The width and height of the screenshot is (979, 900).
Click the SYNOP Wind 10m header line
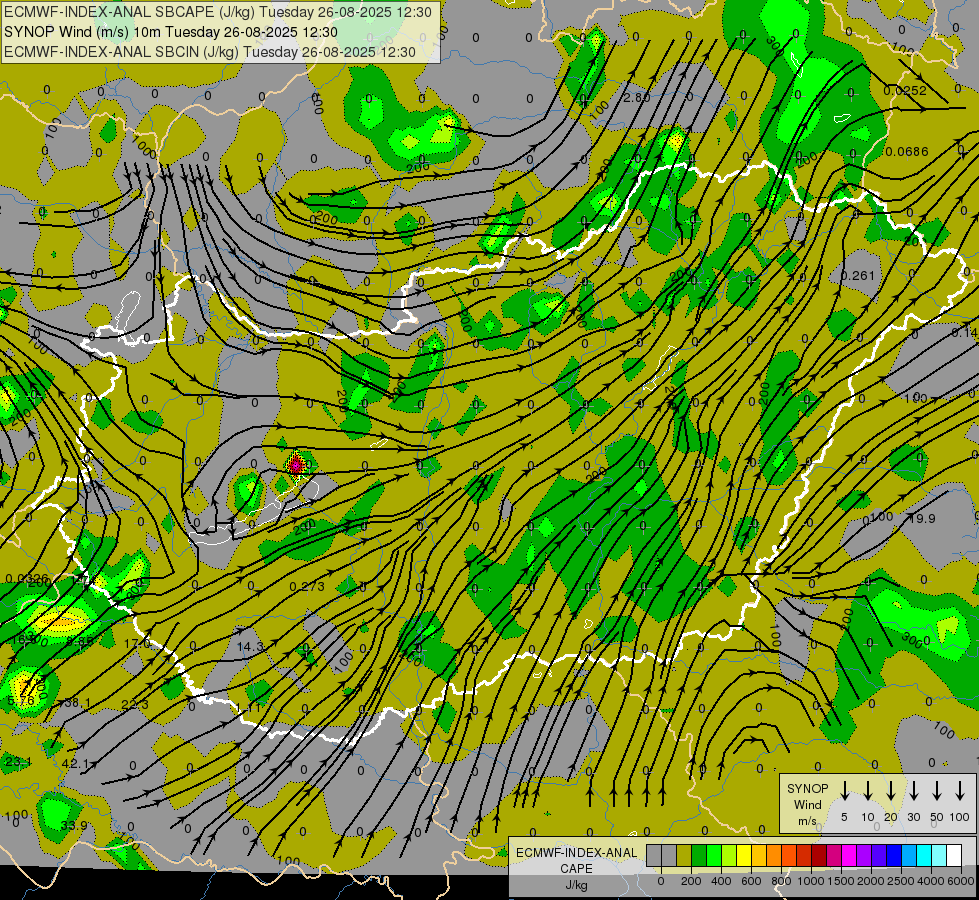point(170,32)
